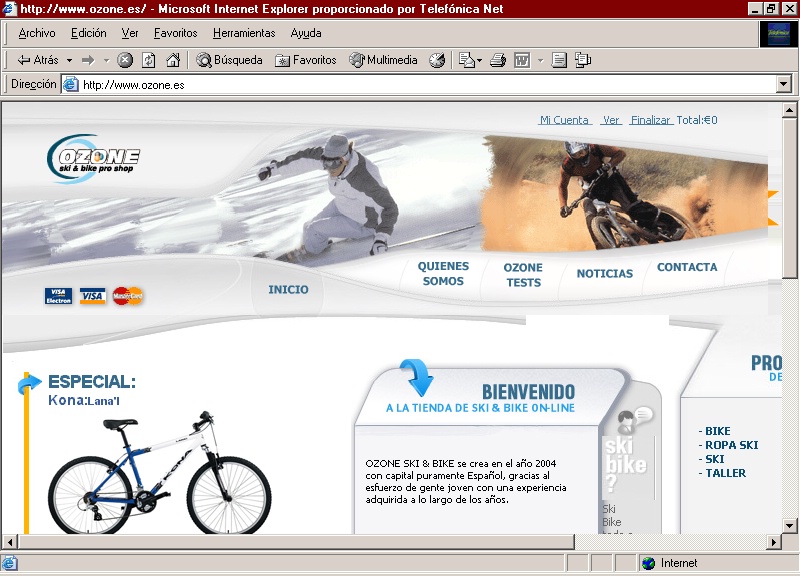Click the horizontal scrollbar right arrow
The image size is (800, 576).
[774, 542]
